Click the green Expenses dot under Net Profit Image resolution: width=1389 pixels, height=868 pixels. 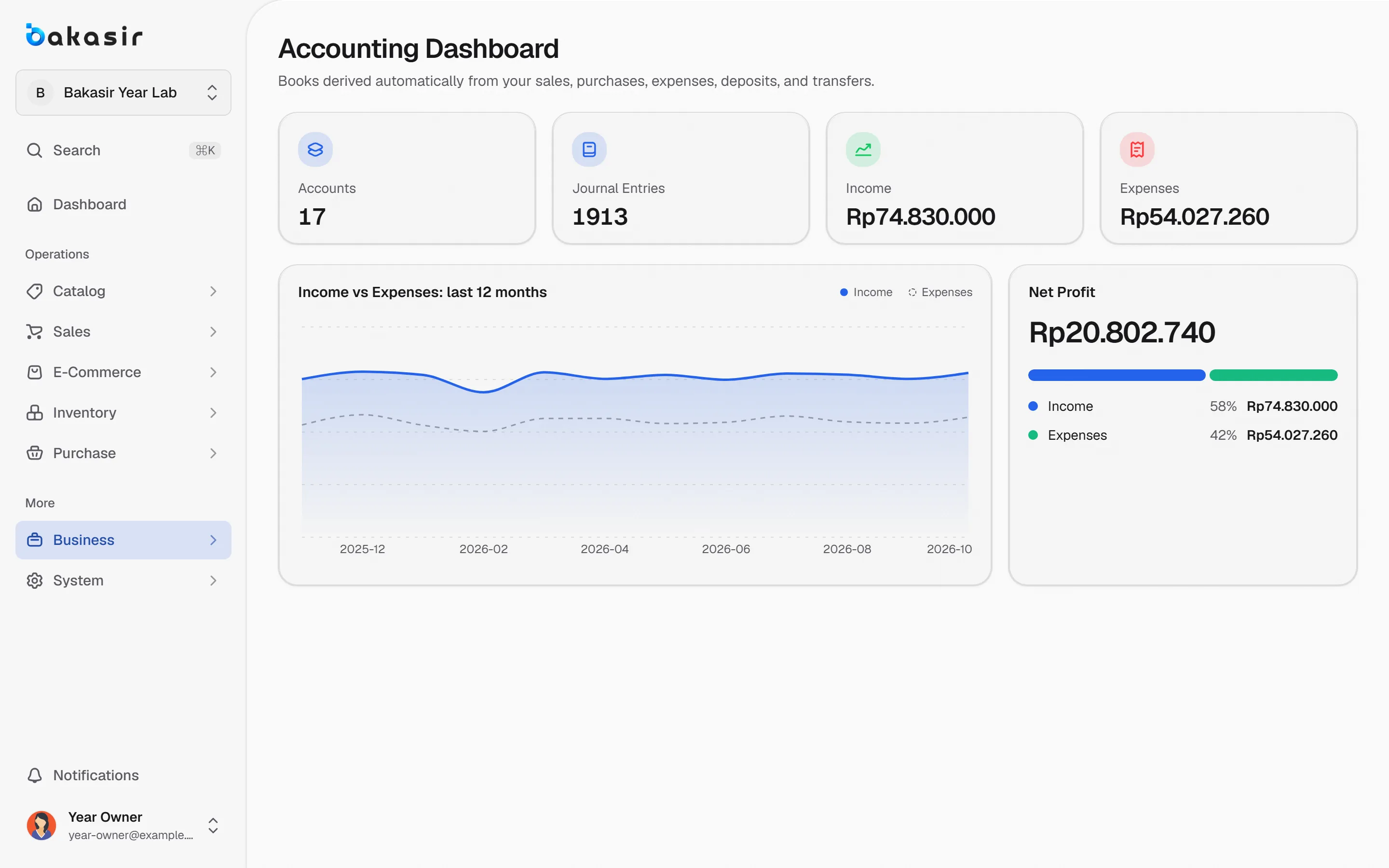[x=1033, y=434]
